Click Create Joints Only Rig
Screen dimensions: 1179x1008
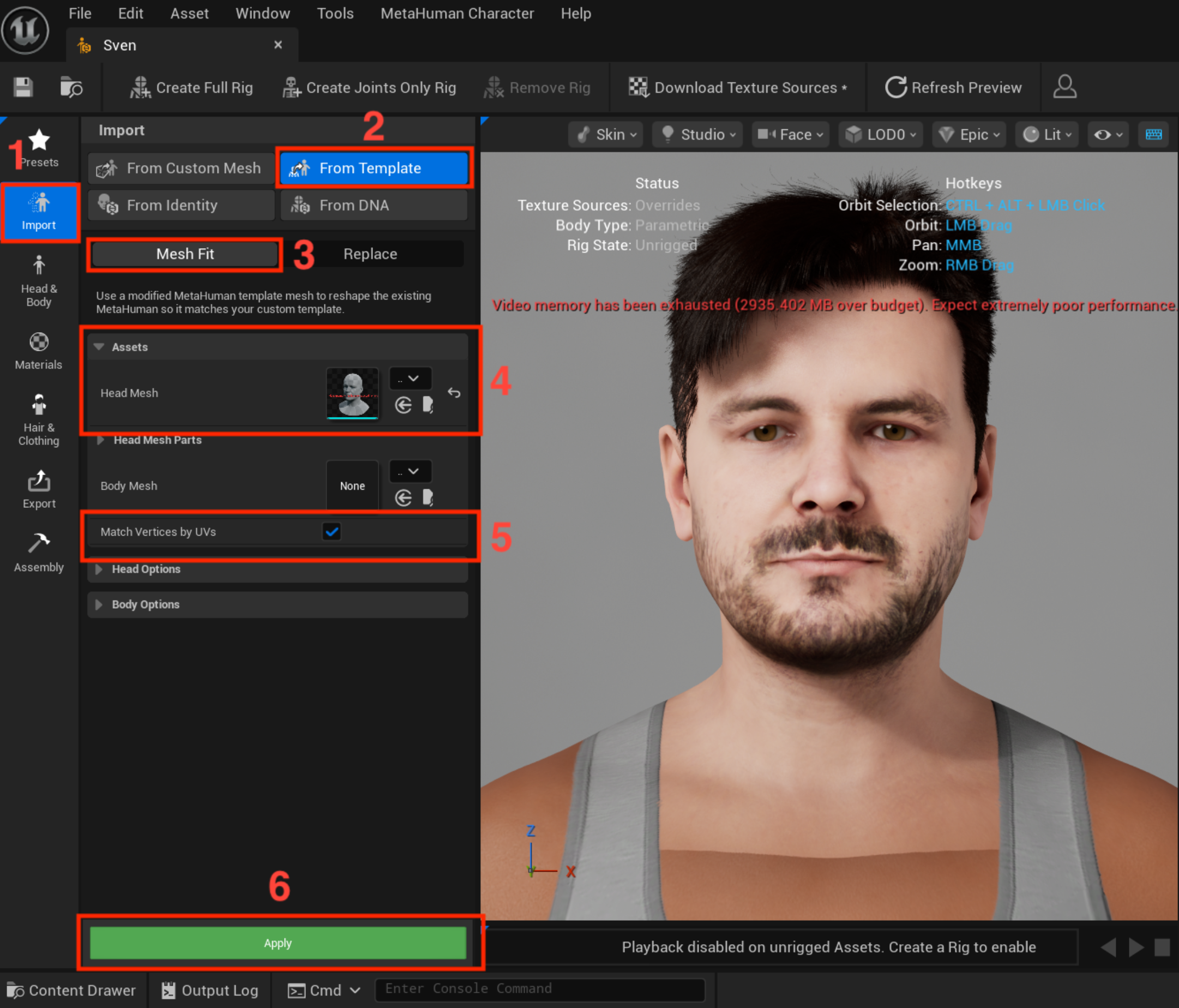coord(369,88)
